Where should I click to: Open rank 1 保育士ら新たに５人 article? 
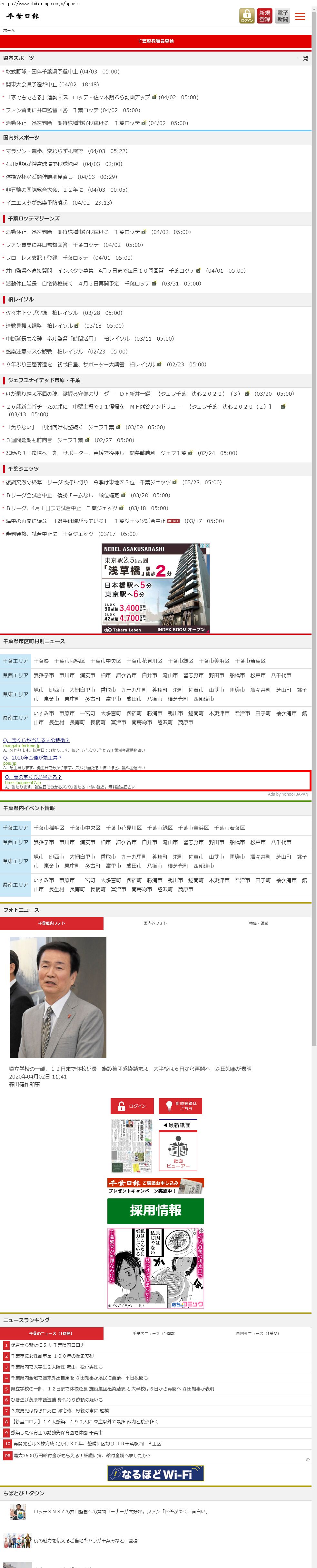pos(47,1345)
